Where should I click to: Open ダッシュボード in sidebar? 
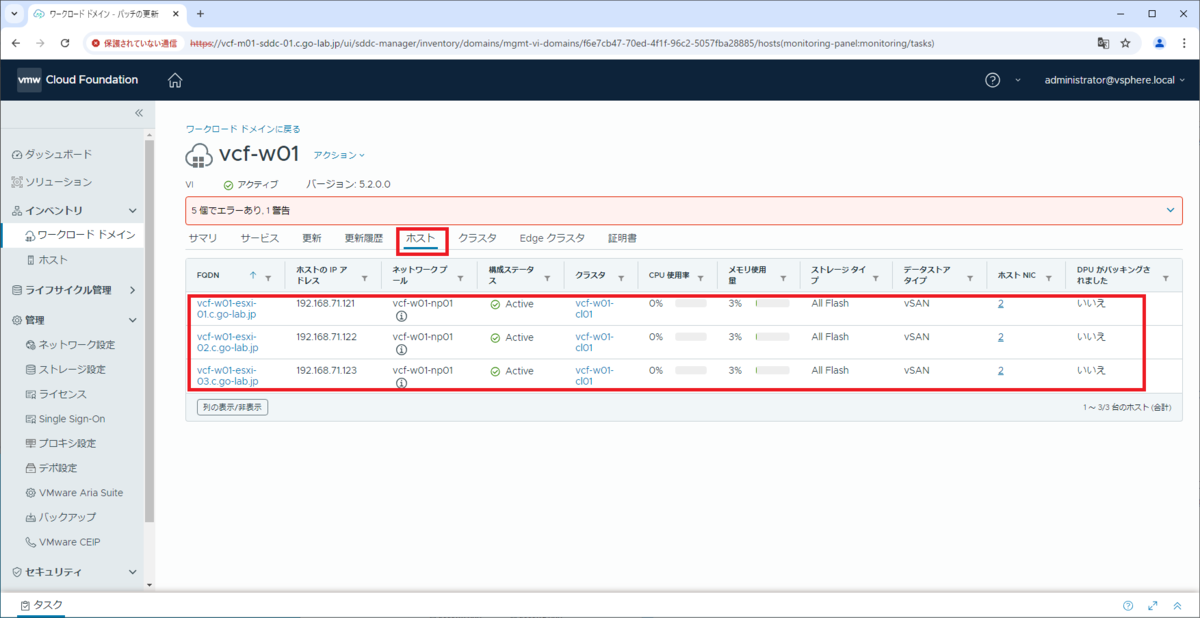click(52, 154)
